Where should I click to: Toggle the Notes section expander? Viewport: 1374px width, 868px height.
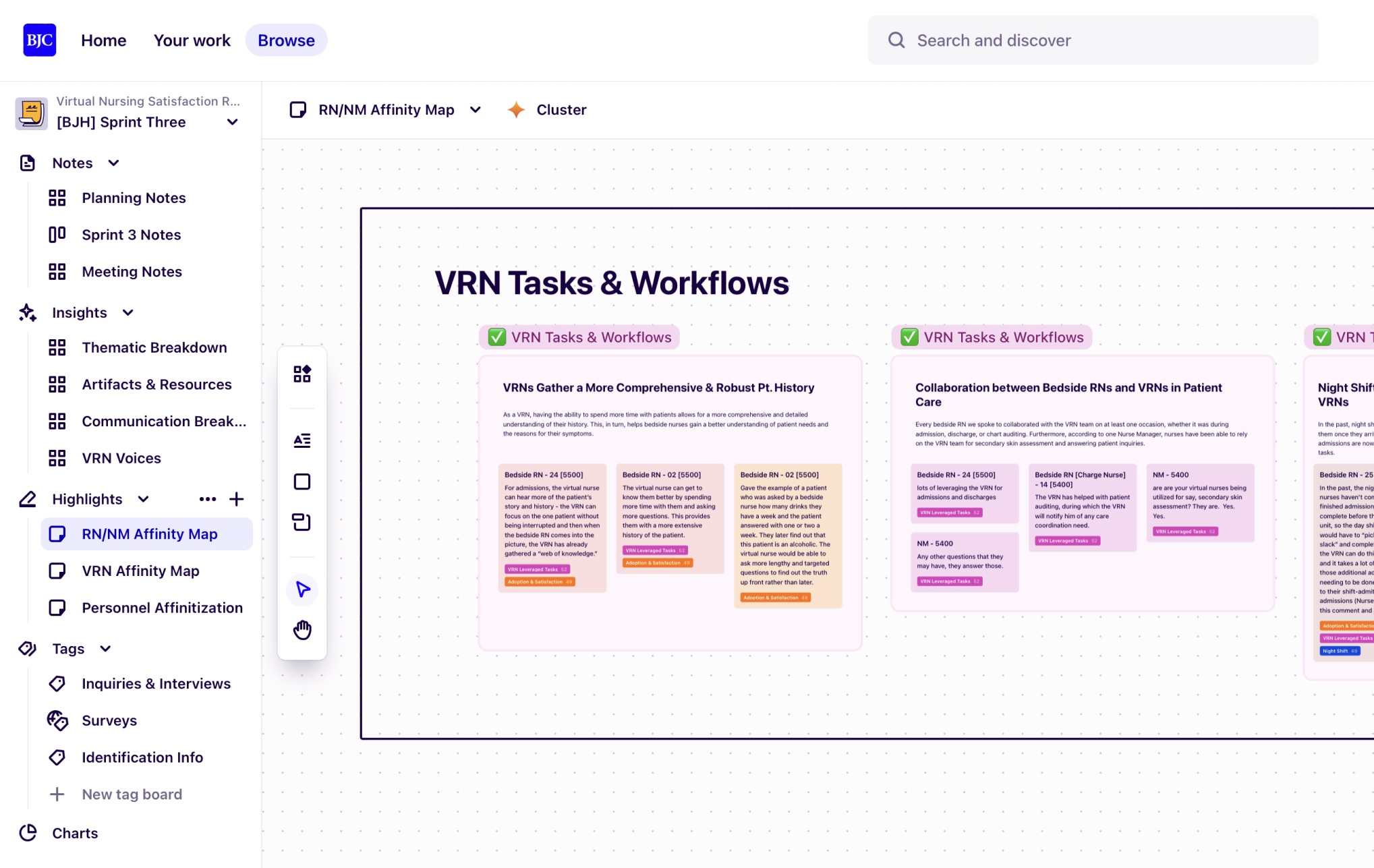coord(114,162)
